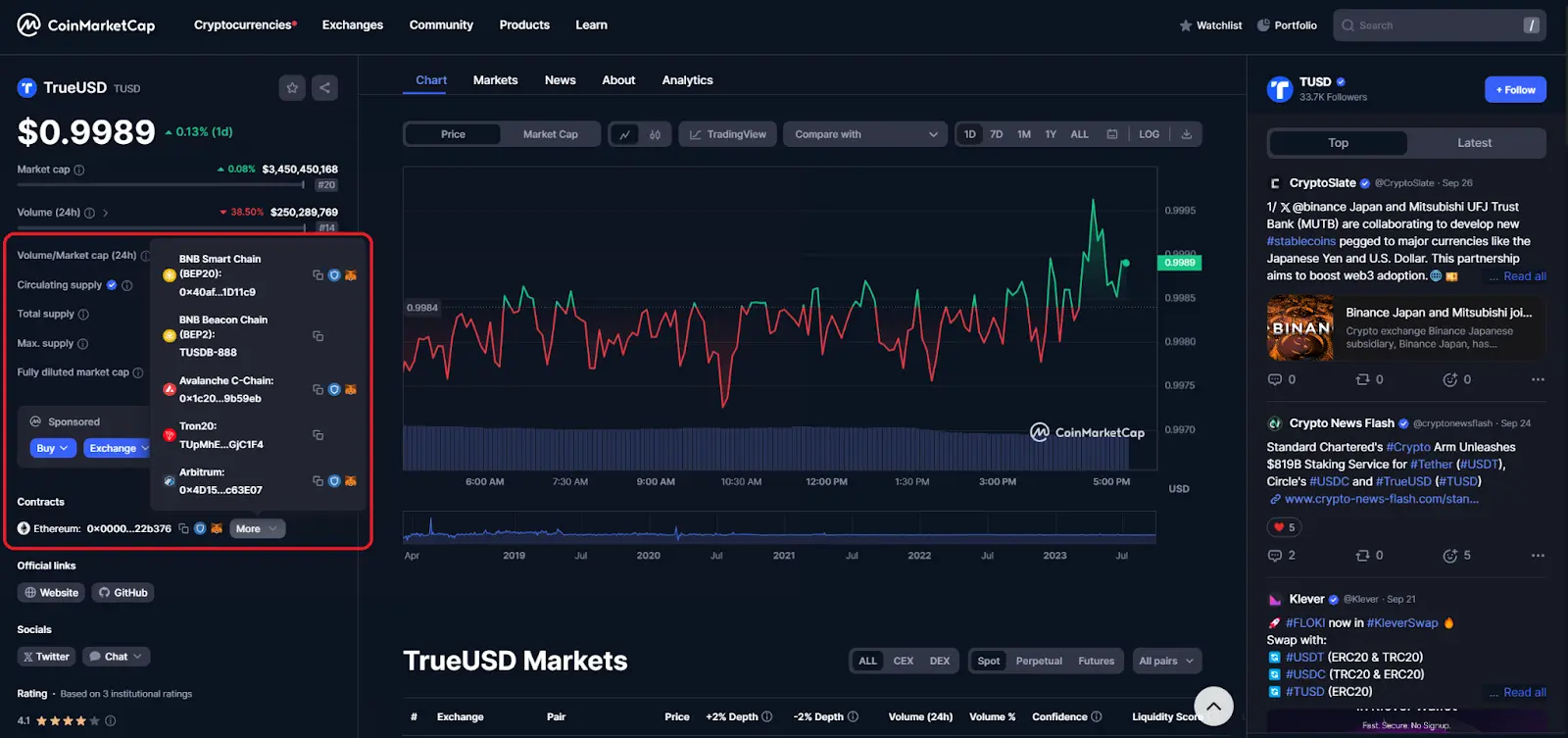Toggle LOG scale on chart
Viewport: 1568px width, 738px height.
click(x=1150, y=134)
